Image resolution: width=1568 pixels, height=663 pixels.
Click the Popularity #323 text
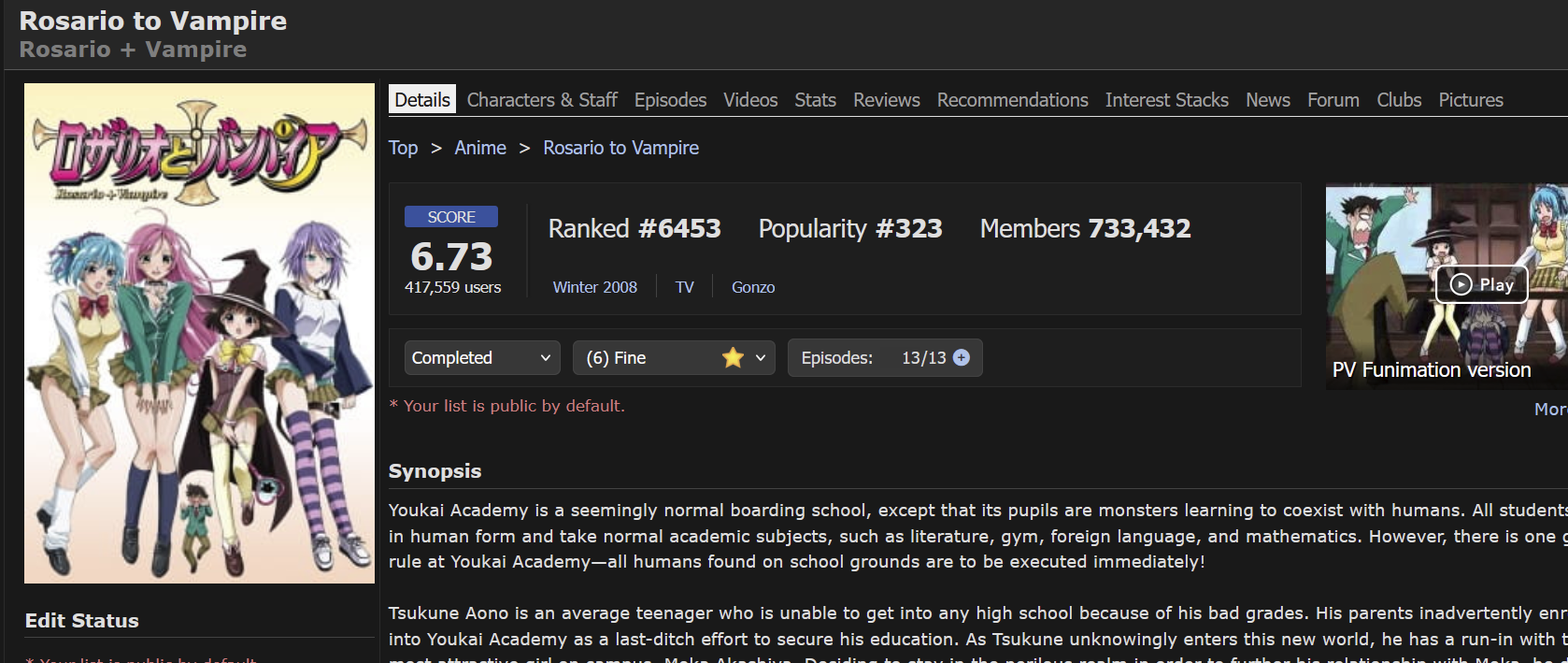pos(850,228)
